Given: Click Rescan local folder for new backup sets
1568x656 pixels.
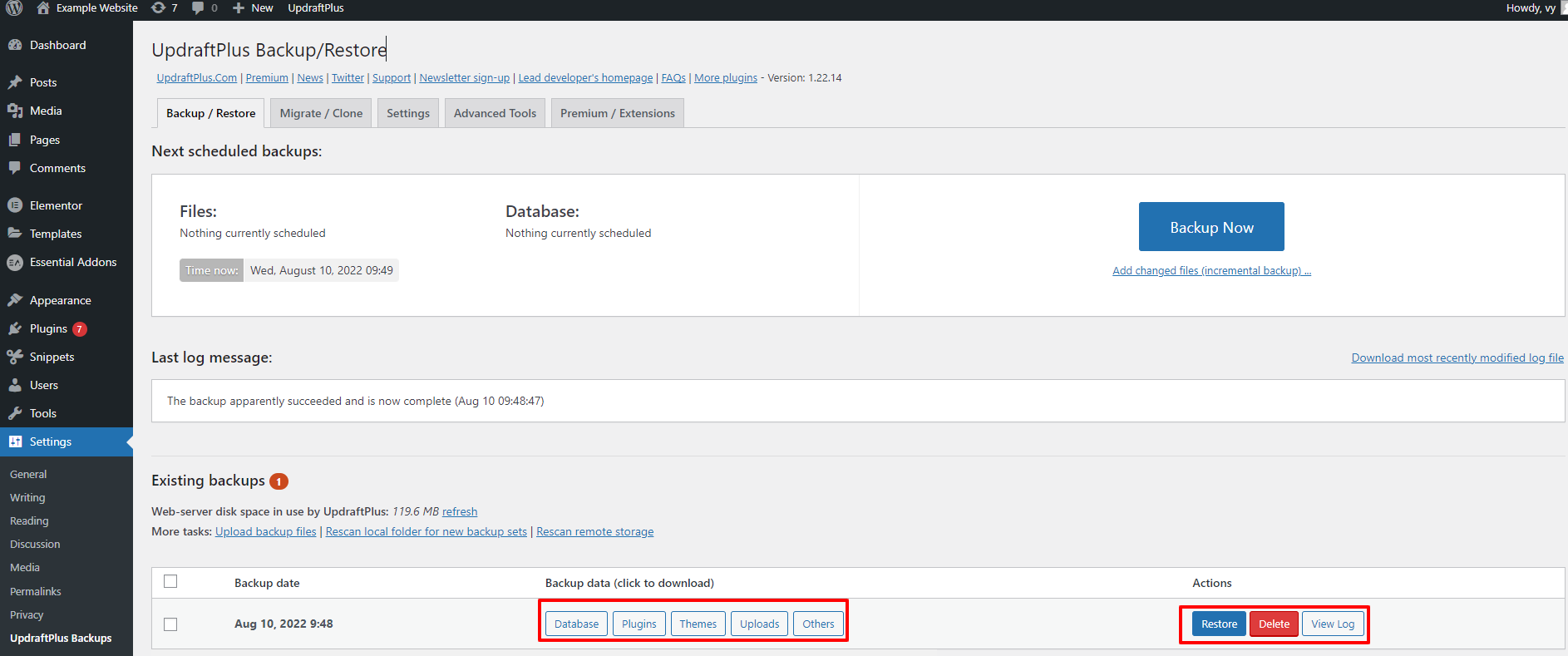Looking at the screenshot, I should [x=427, y=531].
